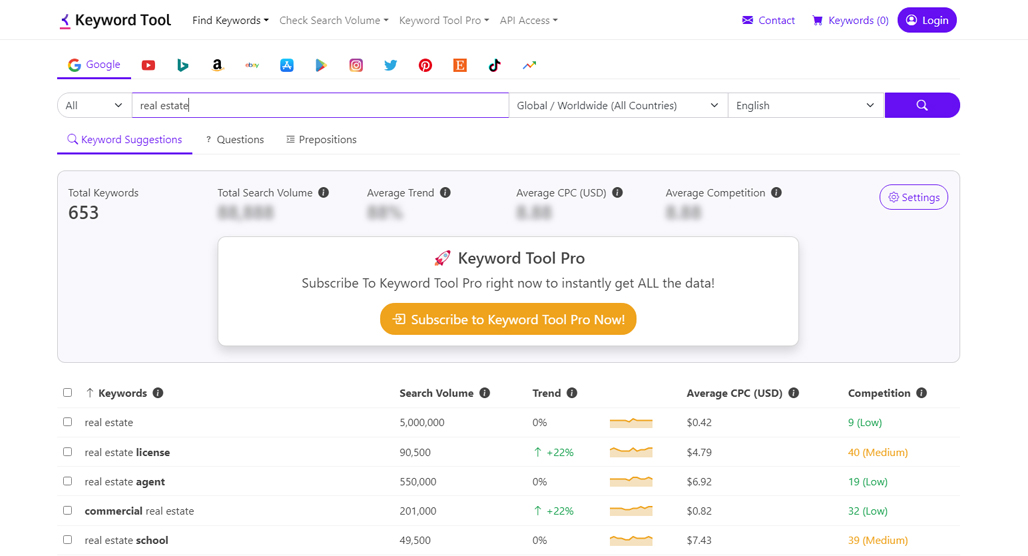Screen dimensions: 1028x556
Task: Tick the select-all keywords checkbox
Action: click(x=68, y=393)
